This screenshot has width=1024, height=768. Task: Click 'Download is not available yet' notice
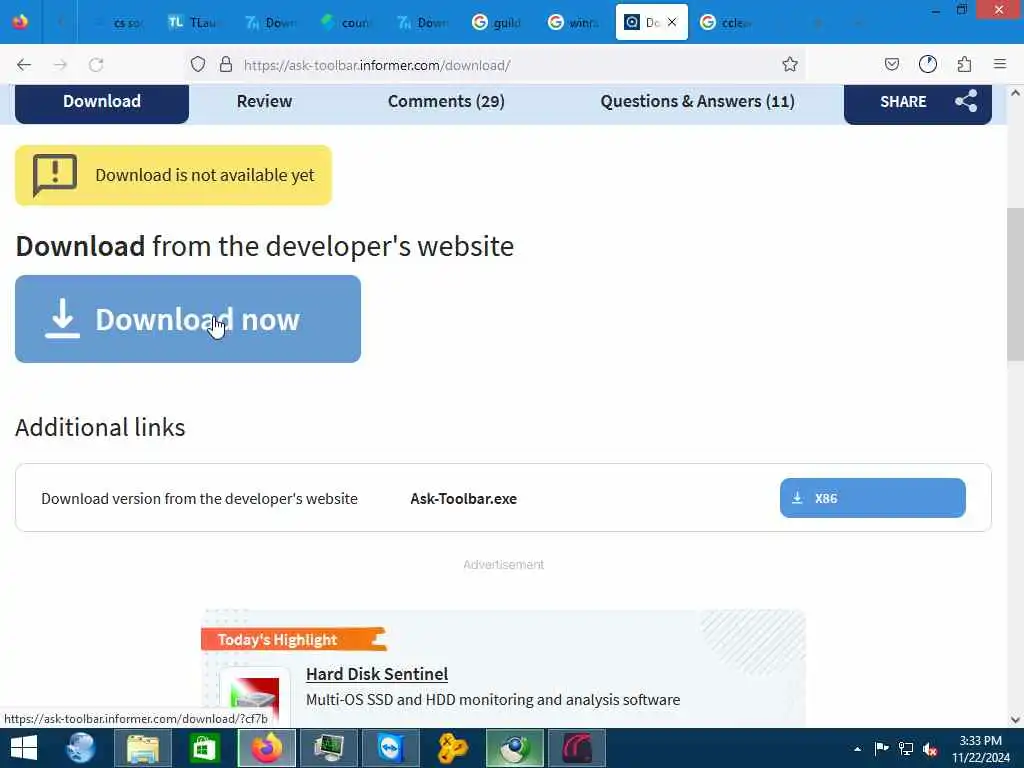tap(173, 175)
